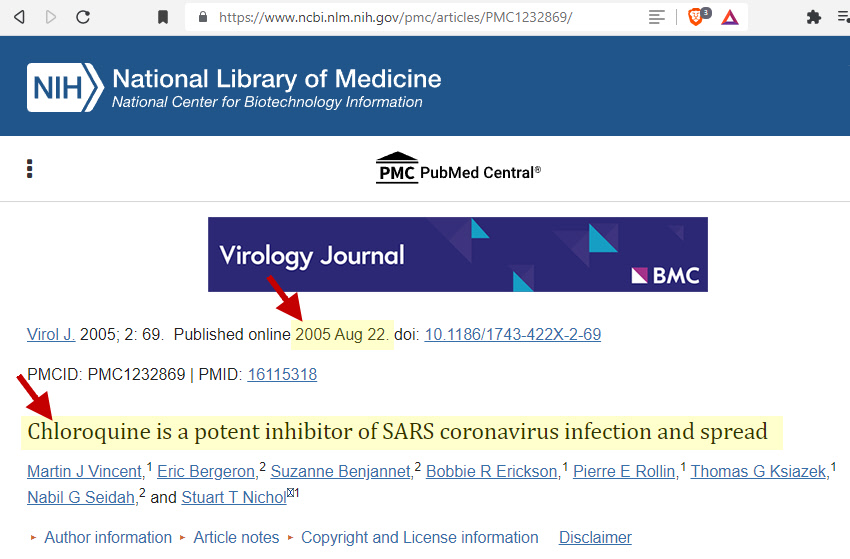Open the extensions puzzle icon
Image resolution: width=850 pixels, height=559 pixels.
(x=814, y=17)
